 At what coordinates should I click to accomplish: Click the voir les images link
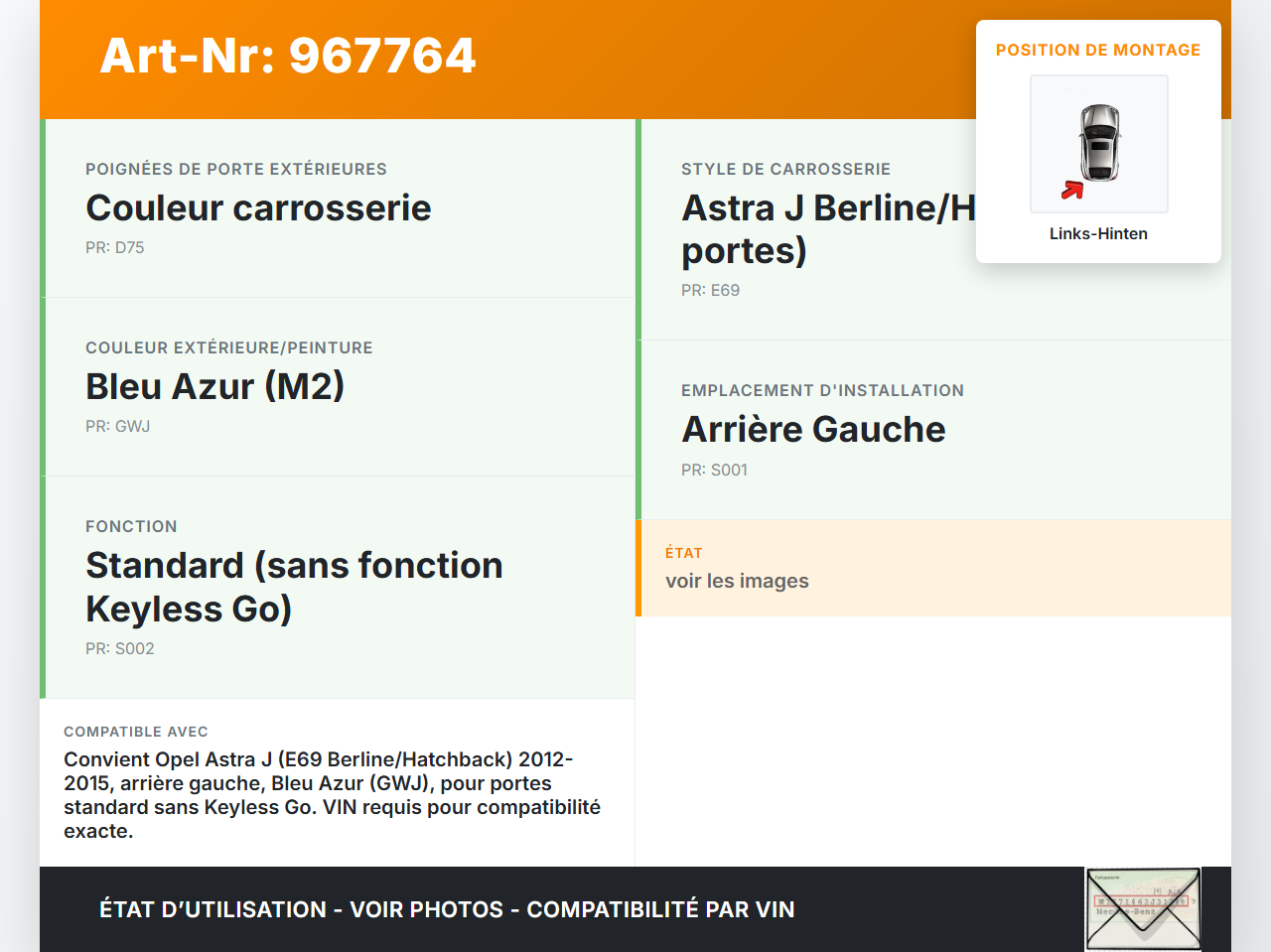[x=737, y=581]
